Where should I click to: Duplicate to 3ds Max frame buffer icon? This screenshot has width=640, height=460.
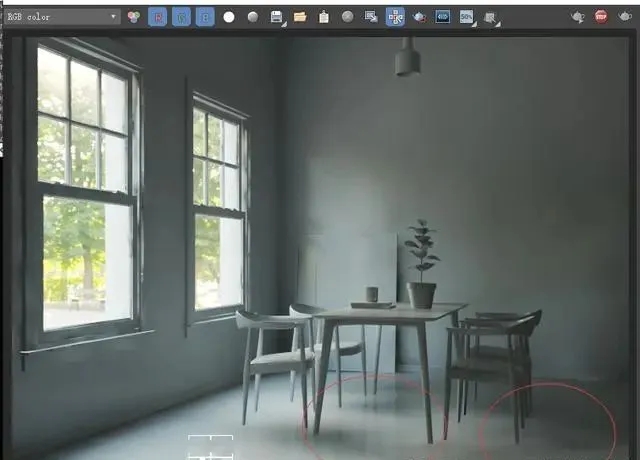(371, 17)
